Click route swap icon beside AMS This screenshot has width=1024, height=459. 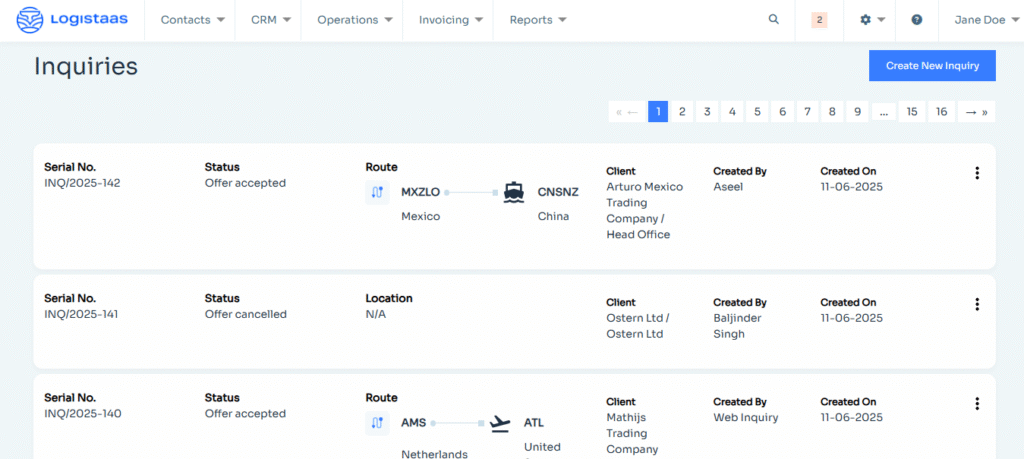point(377,423)
